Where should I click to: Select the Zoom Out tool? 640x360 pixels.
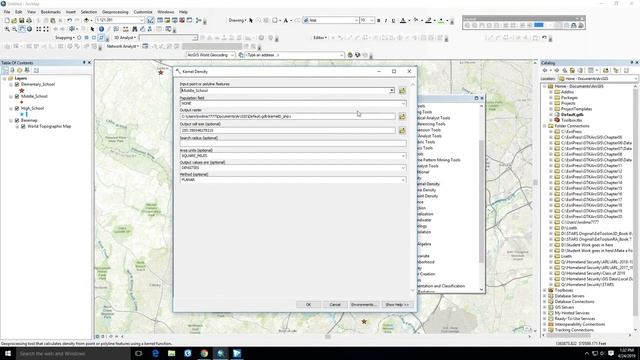pyautogui.click(x=14, y=29)
